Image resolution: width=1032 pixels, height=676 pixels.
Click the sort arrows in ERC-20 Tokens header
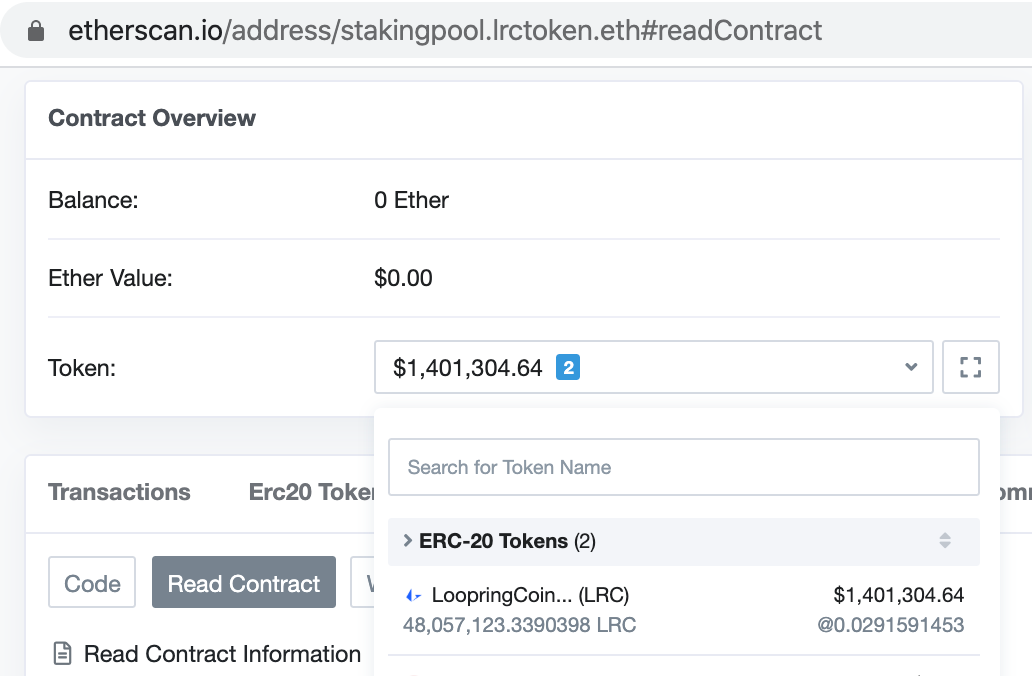pos(945,541)
